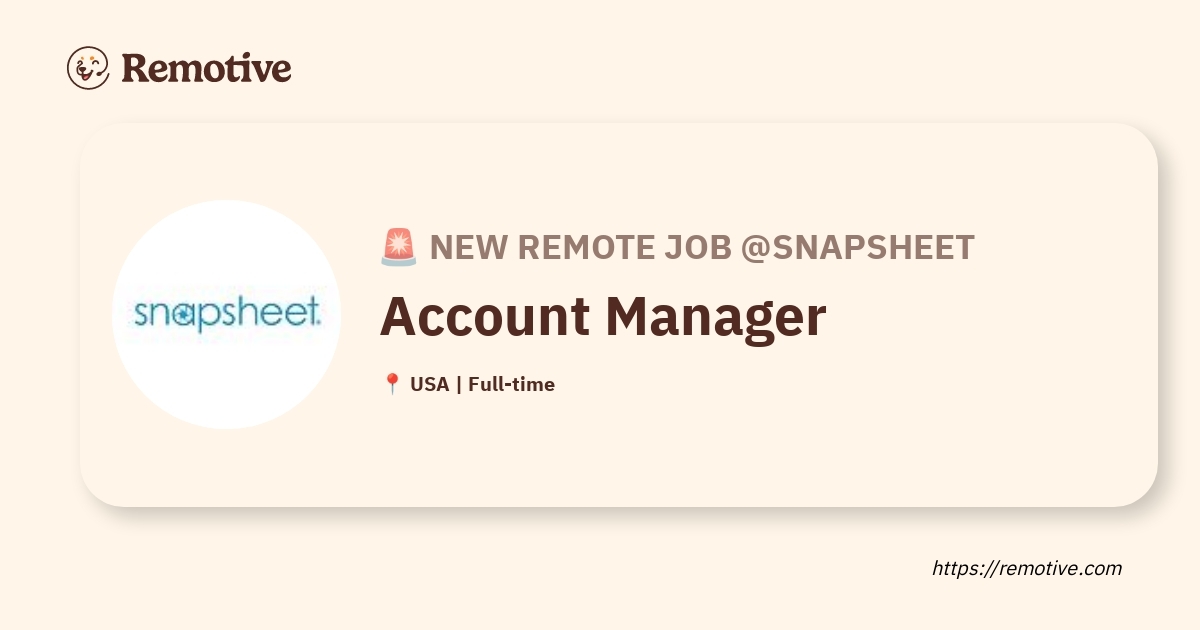Click the pipe separator after USA
This screenshot has height=630, width=1200.
point(459,384)
